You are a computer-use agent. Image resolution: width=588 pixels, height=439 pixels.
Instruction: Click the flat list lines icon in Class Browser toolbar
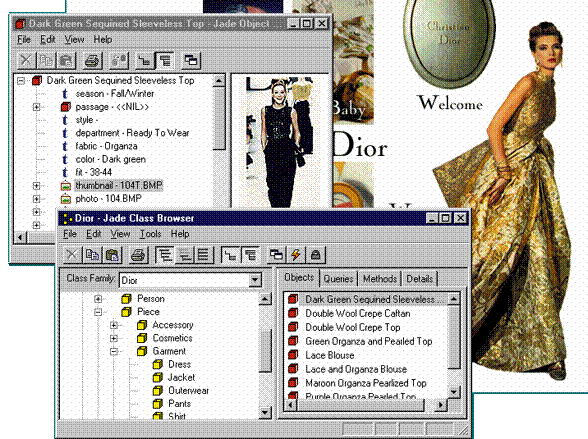pos(204,255)
